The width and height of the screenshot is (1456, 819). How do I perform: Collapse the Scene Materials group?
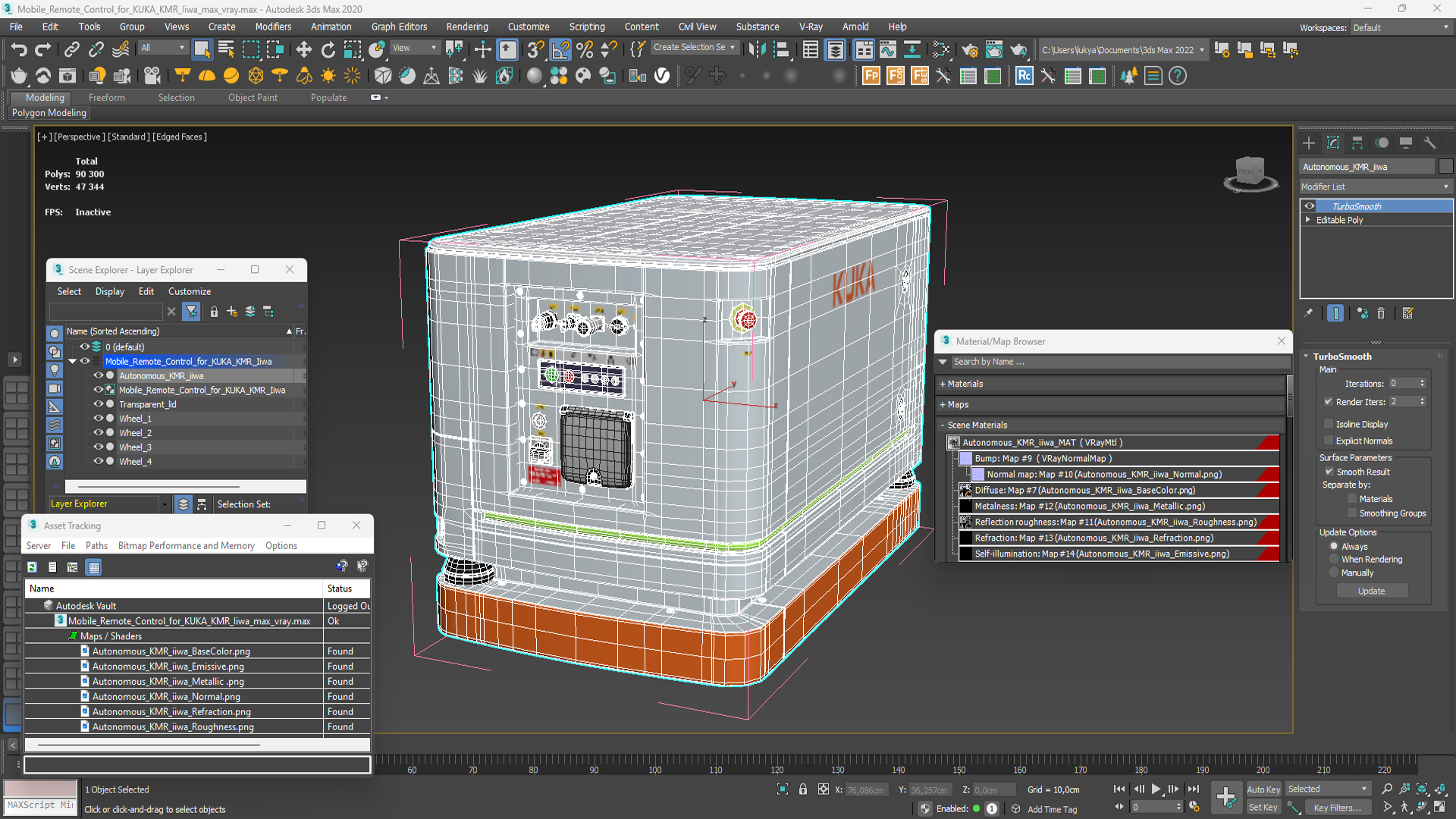943,425
